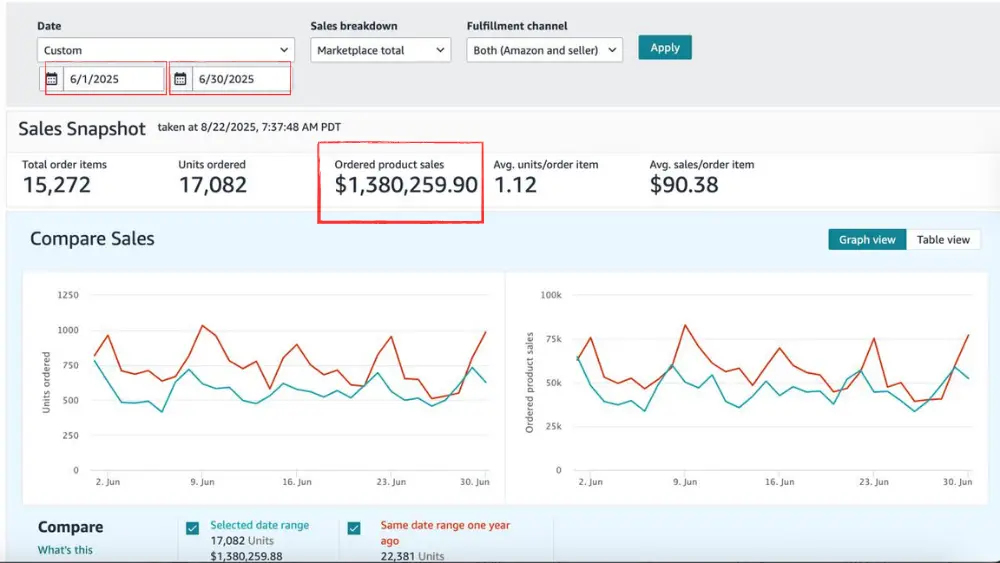Click the start date field showing 6/1/2025
Image resolution: width=1000 pixels, height=563 pixels.
[x=113, y=79]
